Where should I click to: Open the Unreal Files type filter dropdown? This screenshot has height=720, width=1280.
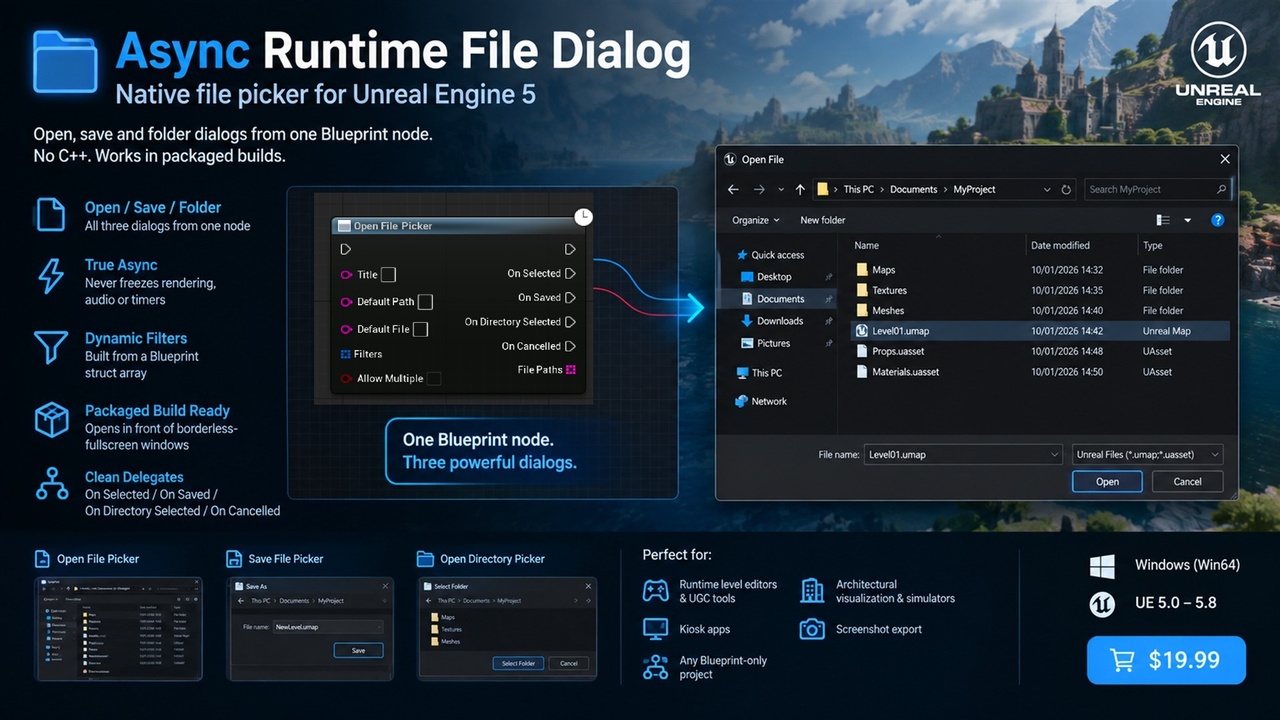pyautogui.click(x=1147, y=454)
